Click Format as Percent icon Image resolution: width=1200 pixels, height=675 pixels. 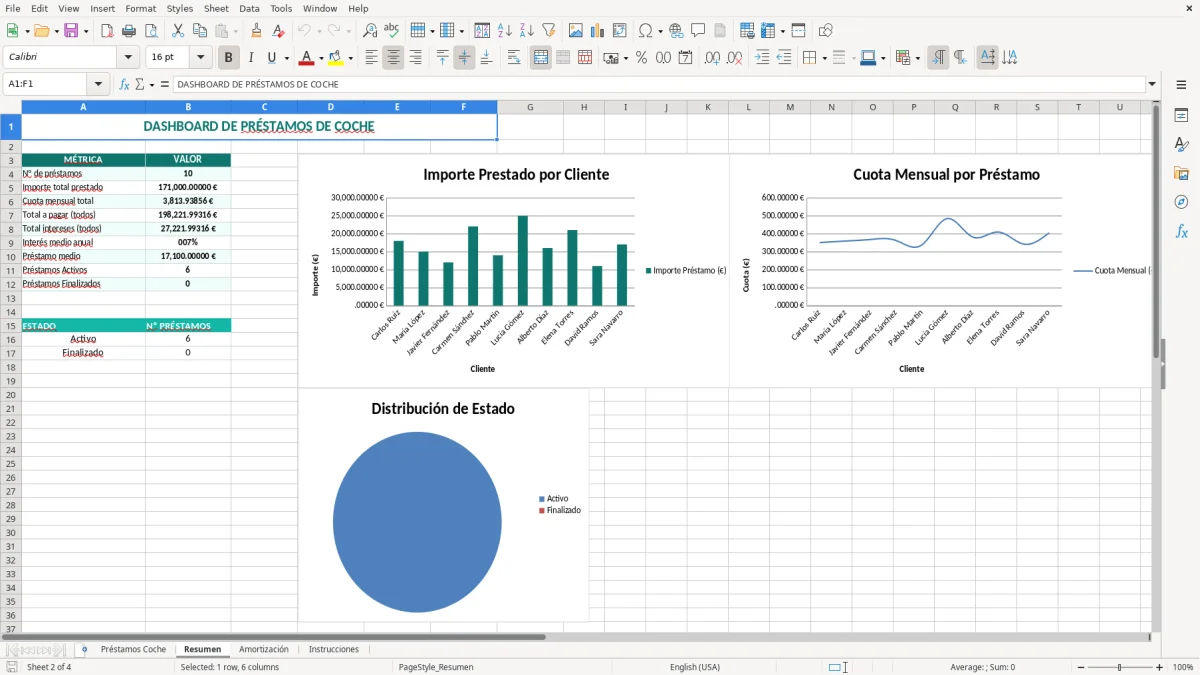pyautogui.click(x=641, y=58)
